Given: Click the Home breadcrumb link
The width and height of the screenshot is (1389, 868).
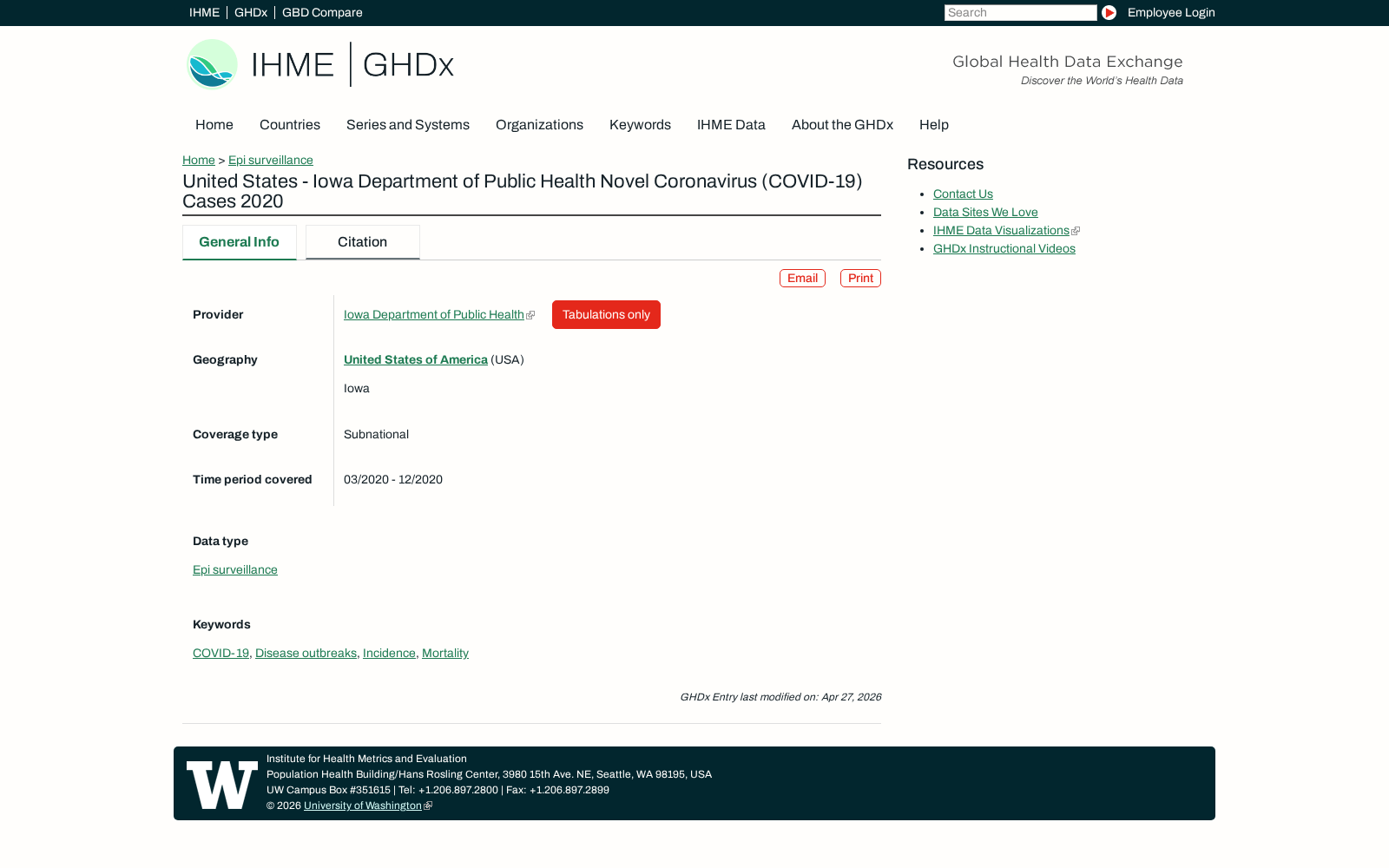Looking at the screenshot, I should pyautogui.click(x=199, y=160).
